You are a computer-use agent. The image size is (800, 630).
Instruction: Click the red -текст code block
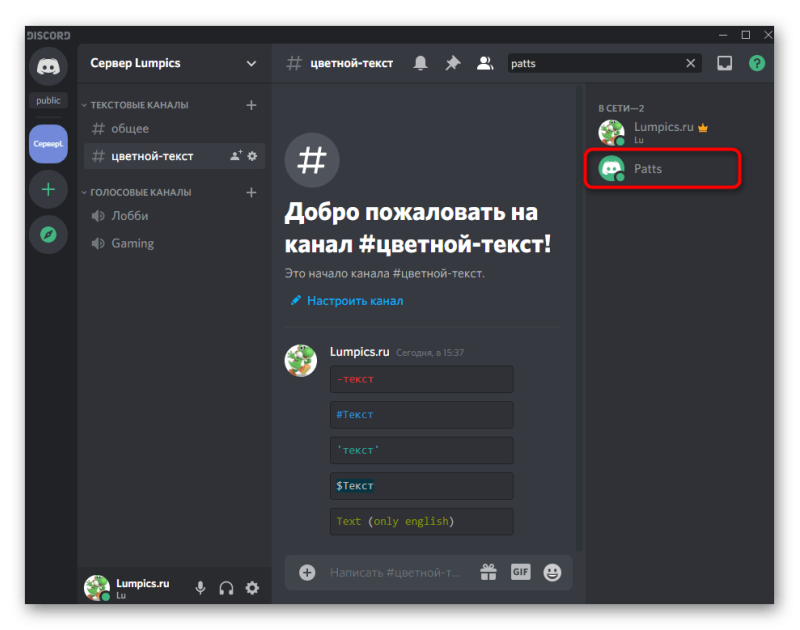click(x=421, y=379)
